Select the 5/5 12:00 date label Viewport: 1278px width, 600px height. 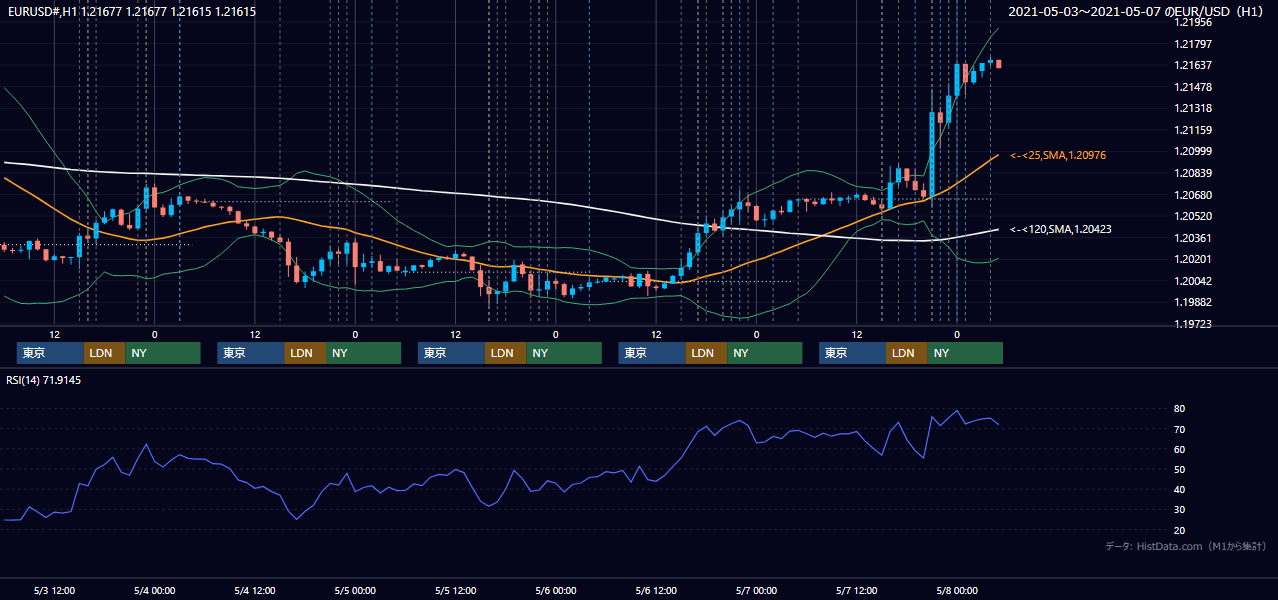tap(456, 590)
